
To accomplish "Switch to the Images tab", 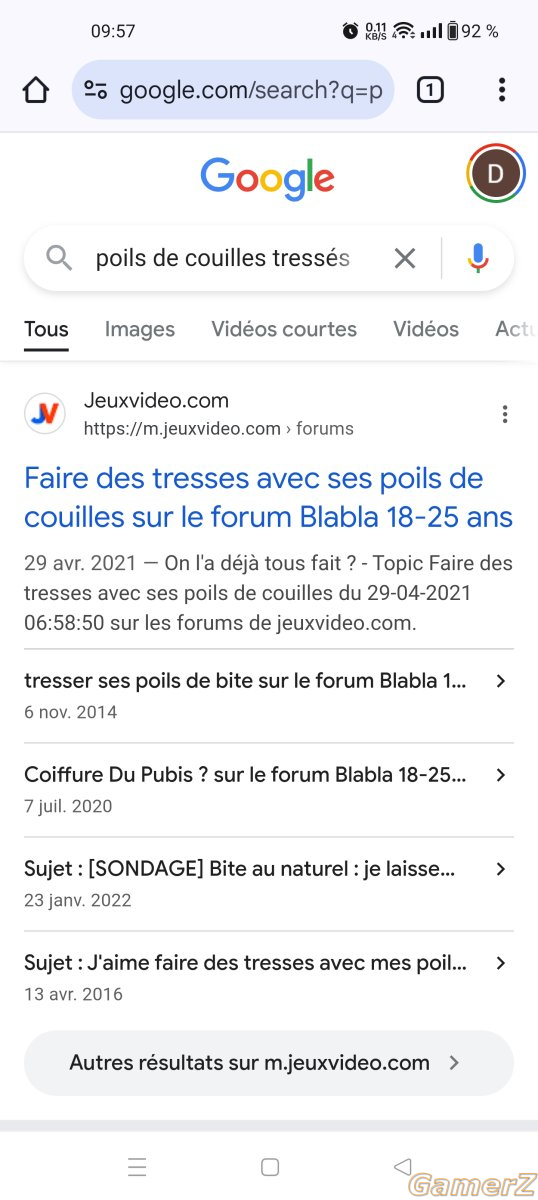I will tap(140, 329).
